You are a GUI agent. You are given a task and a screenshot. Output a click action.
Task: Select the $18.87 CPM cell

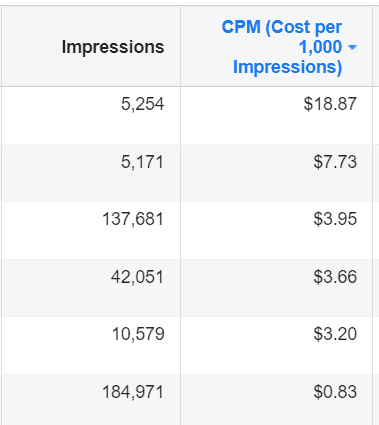[x=276, y=115]
